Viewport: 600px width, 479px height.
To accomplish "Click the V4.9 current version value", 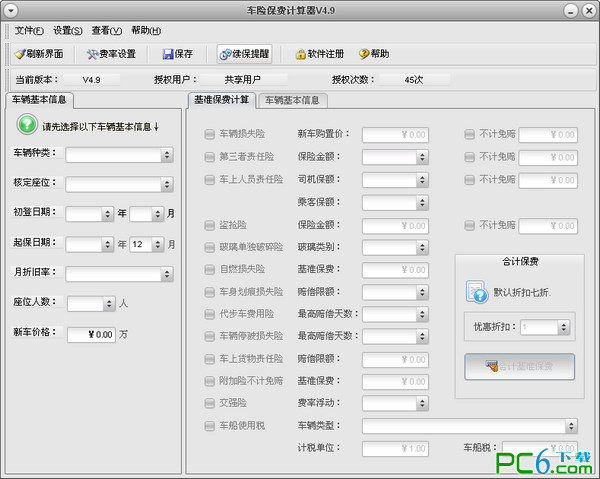I will click(91, 80).
